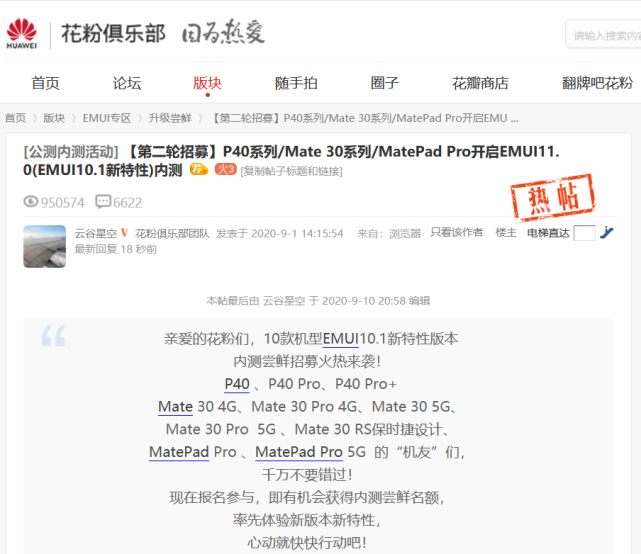Open the [公测内测活动] category tag
The width and height of the screenshot is (641, 554).
pos(71,152)
